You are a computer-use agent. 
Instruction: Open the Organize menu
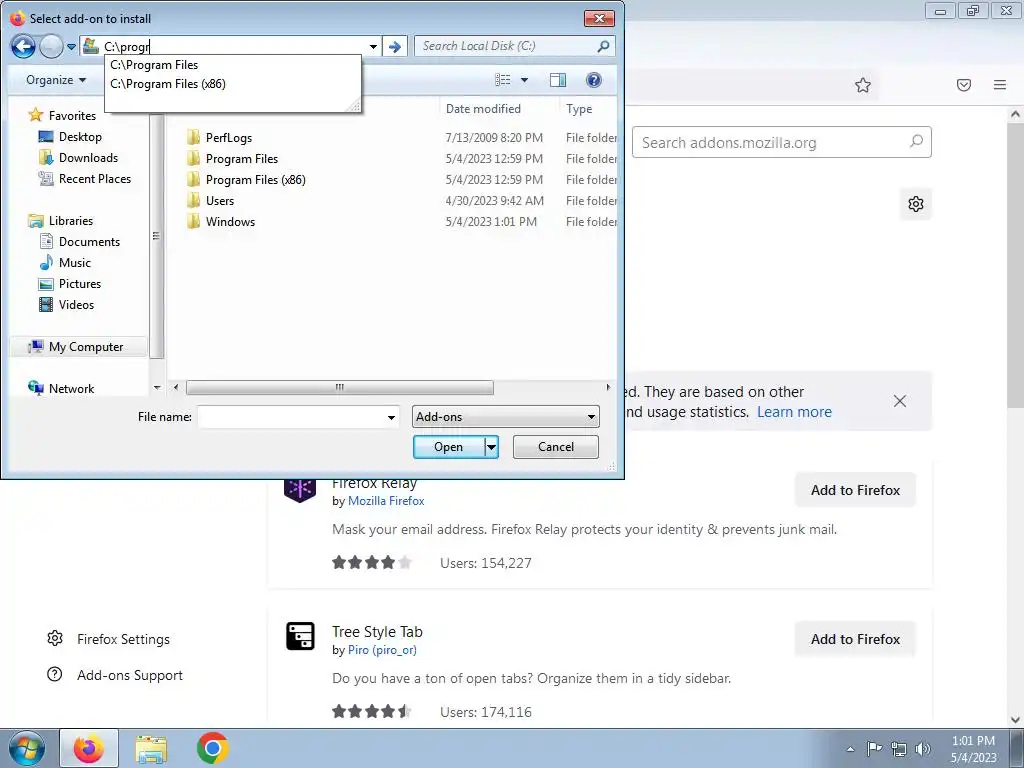click(56, 80)
